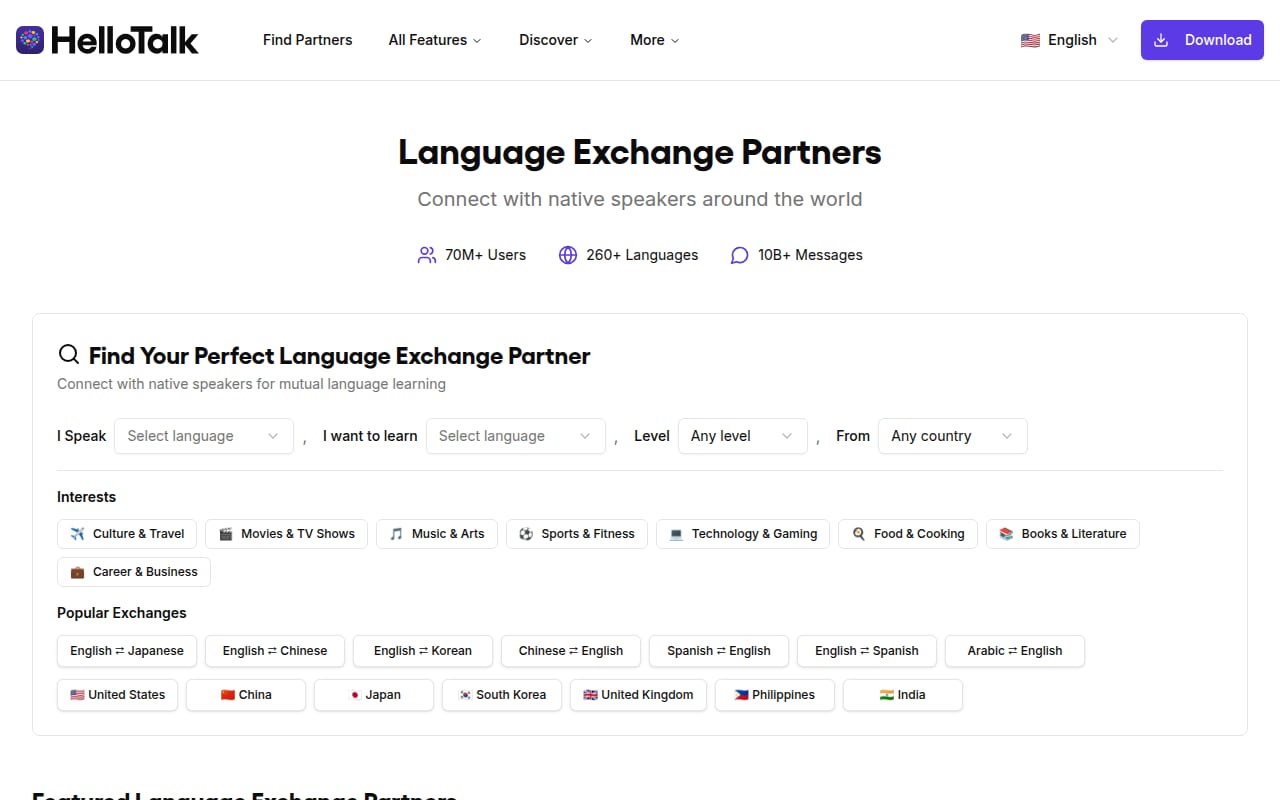Click the pan icon on Food & Cooking
Viewport: 1280px width, 800px height.
click(858, 534)
